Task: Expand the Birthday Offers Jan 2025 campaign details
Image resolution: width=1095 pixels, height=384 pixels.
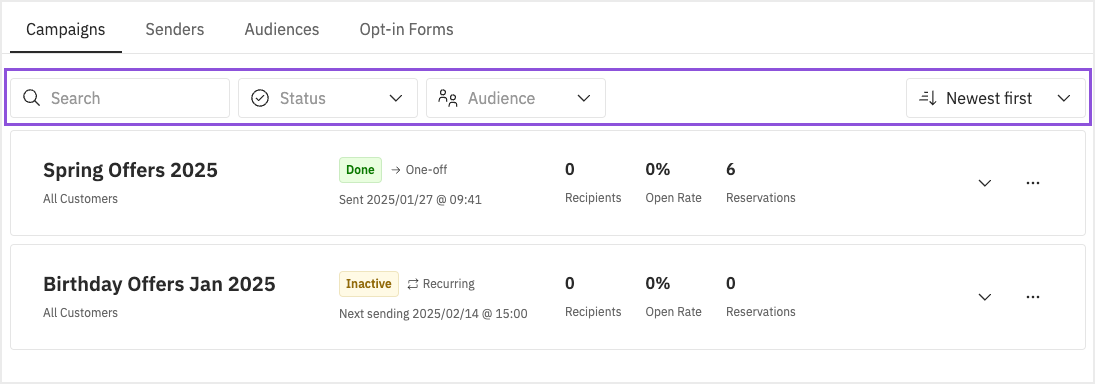Action: pos(985,297)
